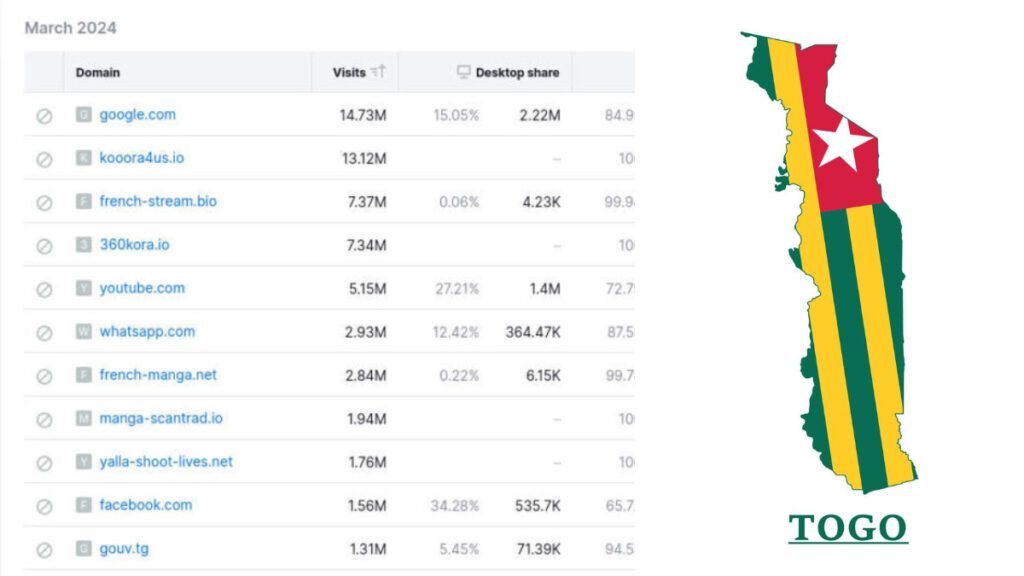Toggle the exclude icon for youtube.com
The image size is (1024, 576).
coord(42,287)
